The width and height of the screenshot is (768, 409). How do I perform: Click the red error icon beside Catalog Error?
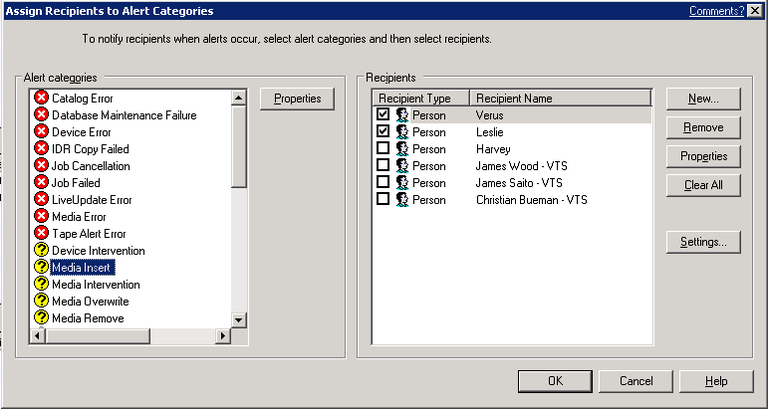coord(41,98)
